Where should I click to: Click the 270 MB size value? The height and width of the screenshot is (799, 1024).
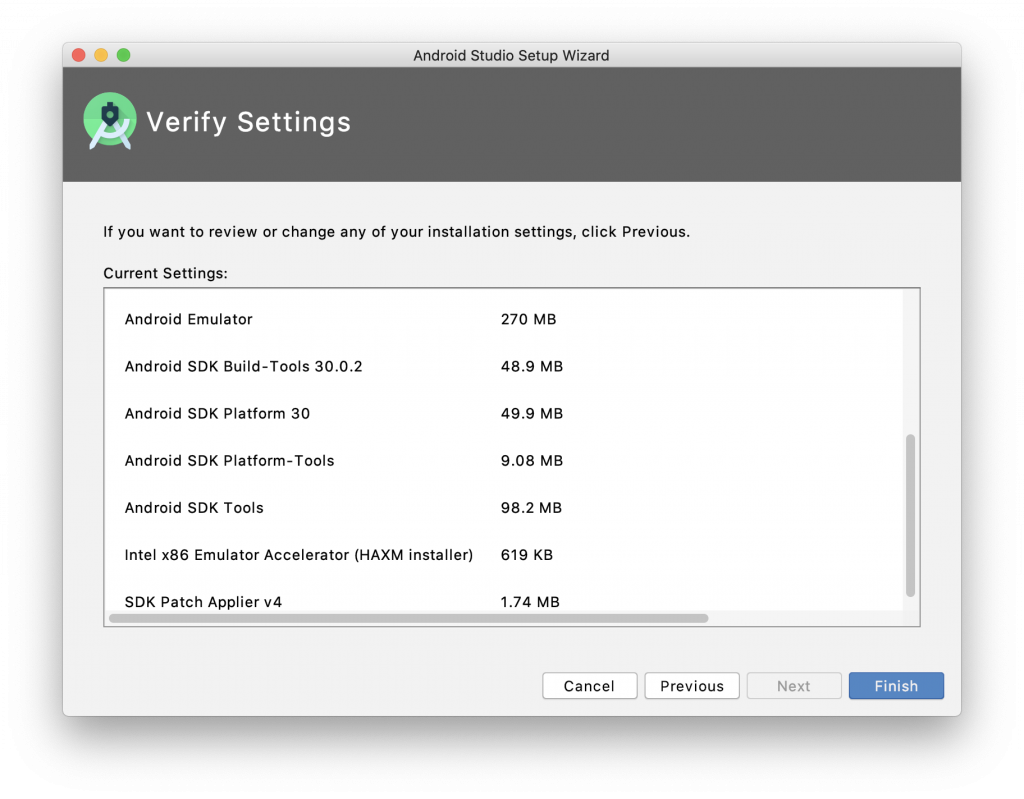528,319
